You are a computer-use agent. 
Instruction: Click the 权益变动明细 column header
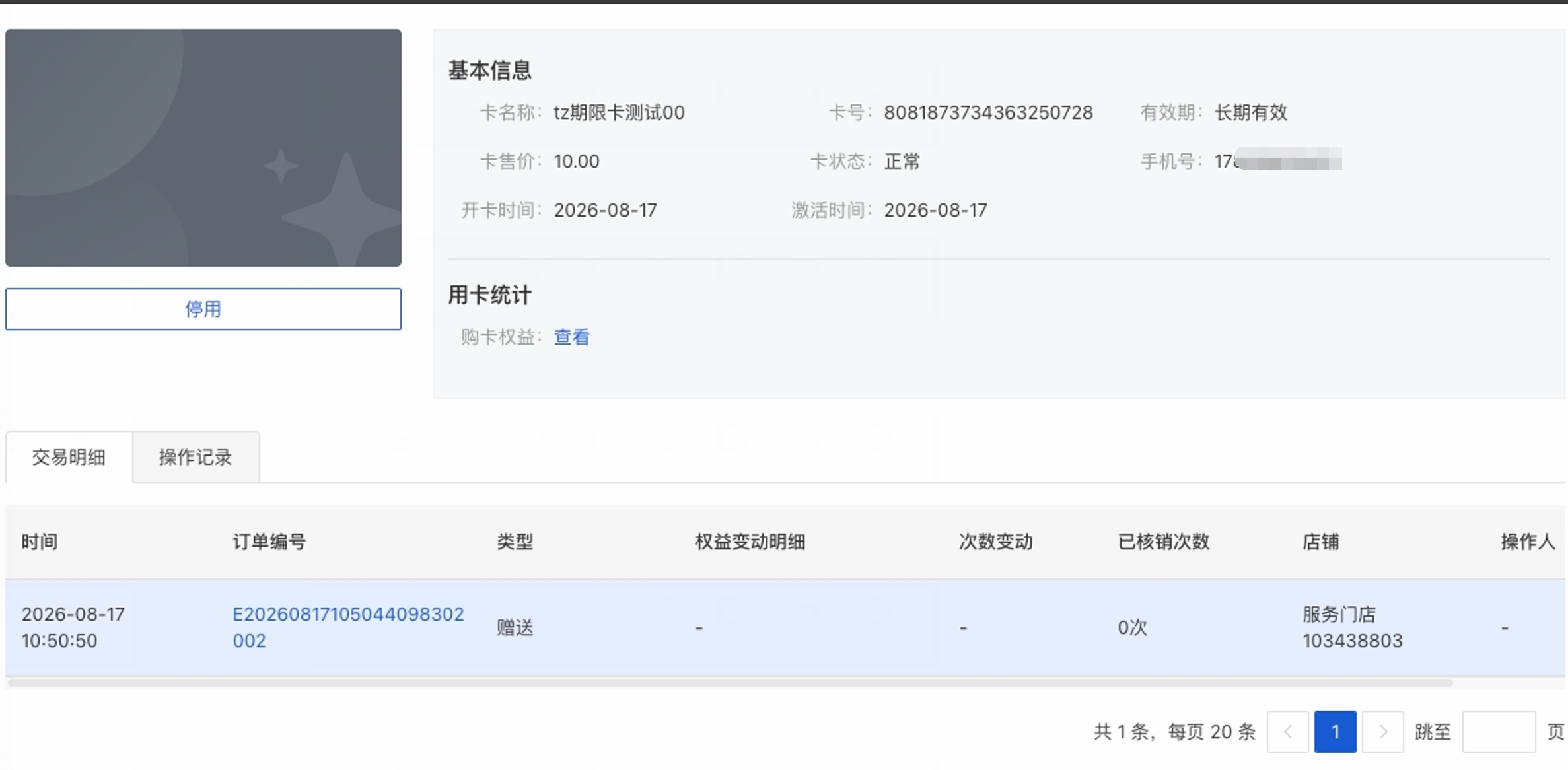[x=750, y=542]
